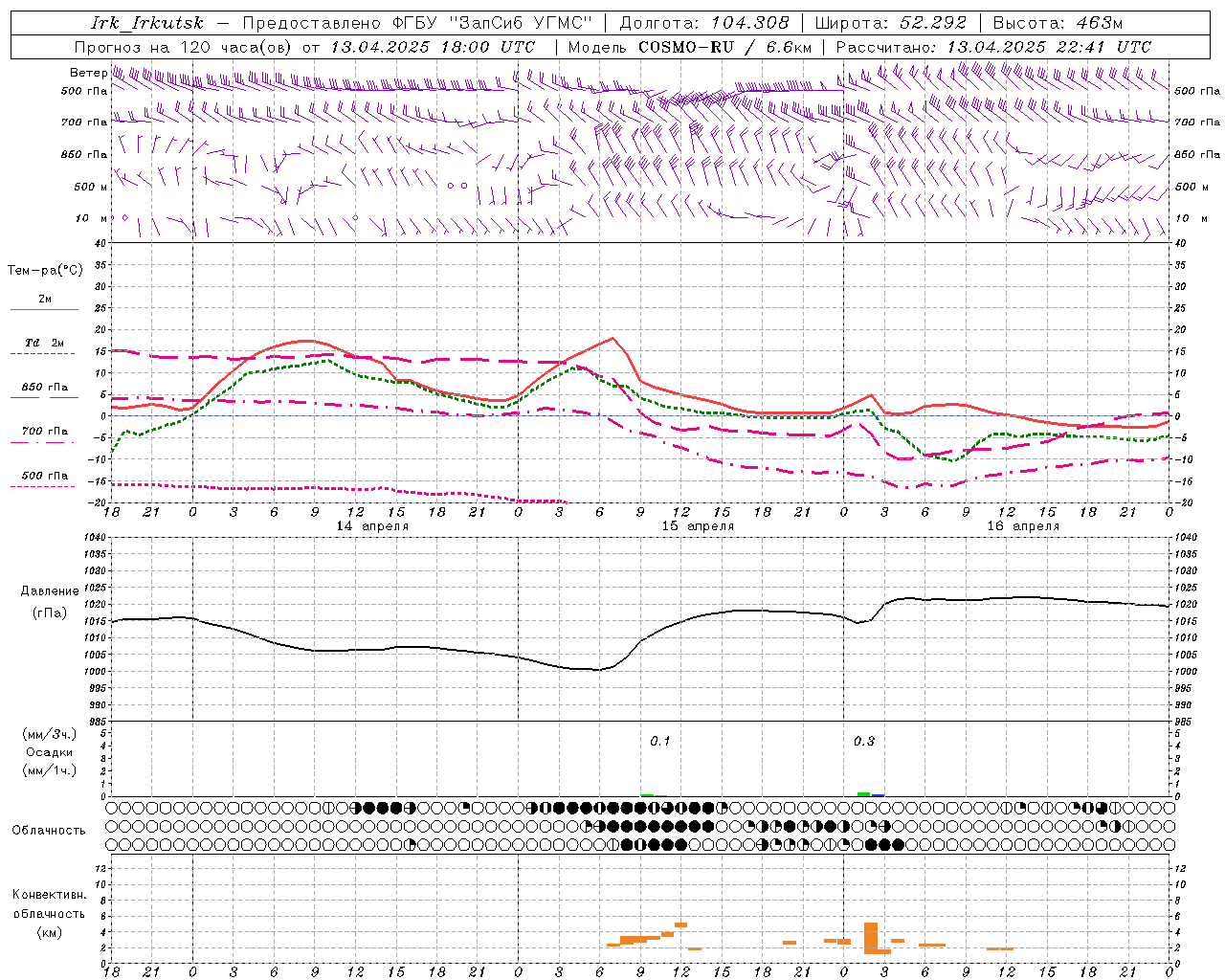
Task: Select the forecast header Прогноз на 120 часа(ов)
Action: pos(185,47)
